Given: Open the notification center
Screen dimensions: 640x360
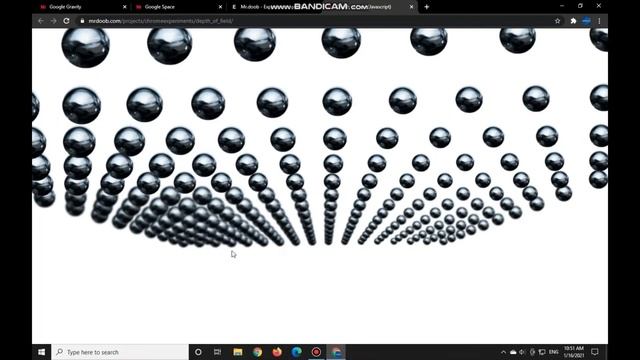Looking at the screenshot, I should pos(595,352).
